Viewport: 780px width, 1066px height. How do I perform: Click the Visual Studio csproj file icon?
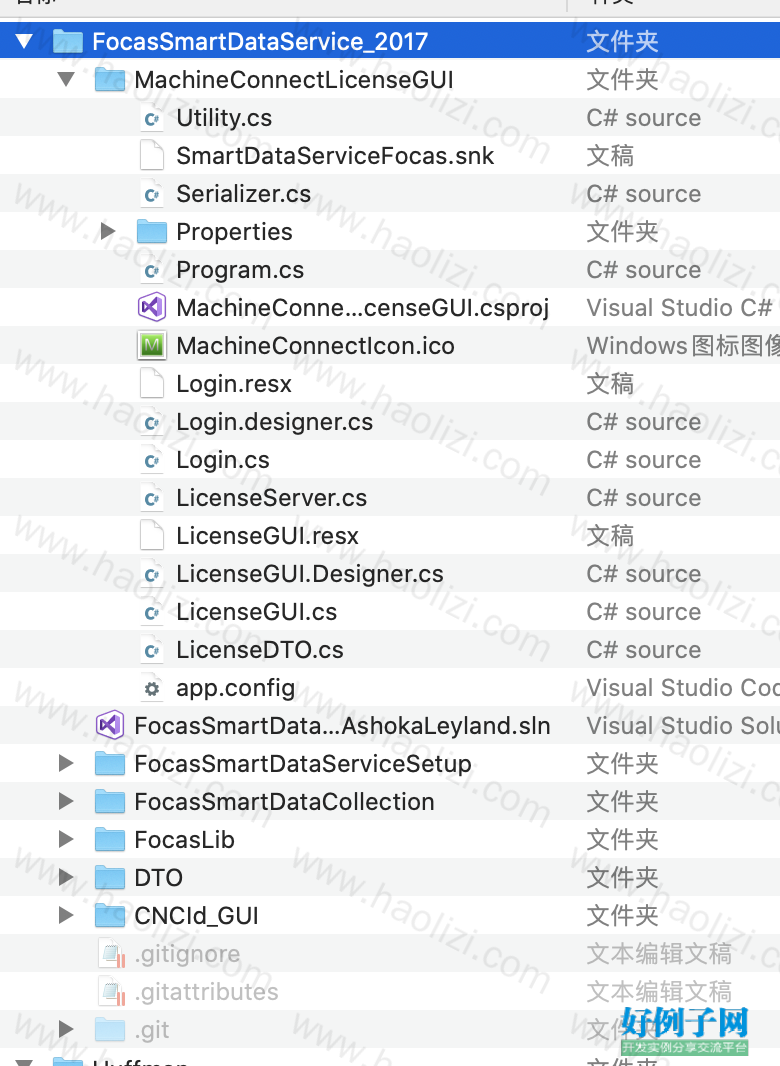click(152, 307)
